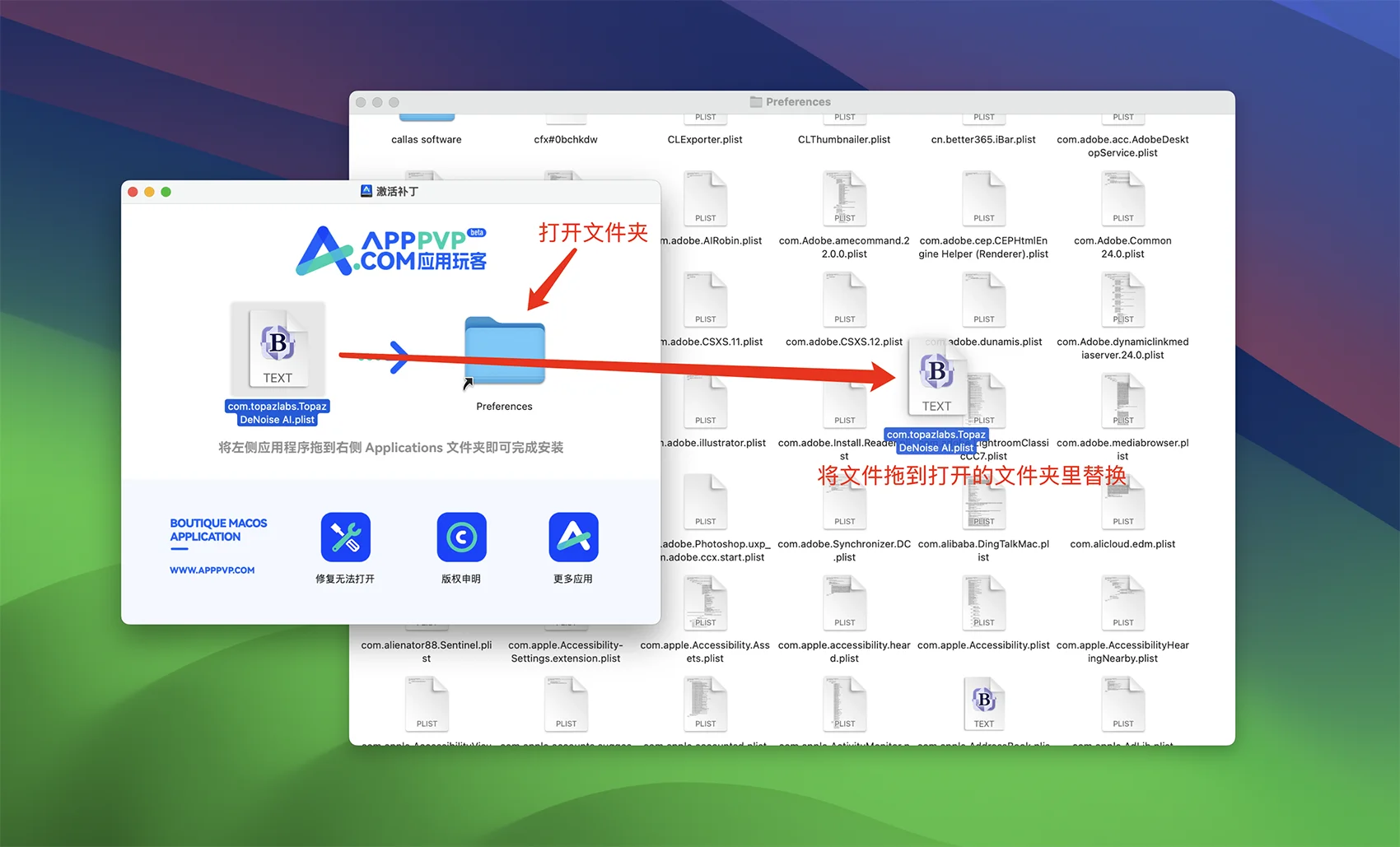Click the 修复无法打开 repair tool icon
This screenshot has height=847, width=1400.
(x=345, y=537)
